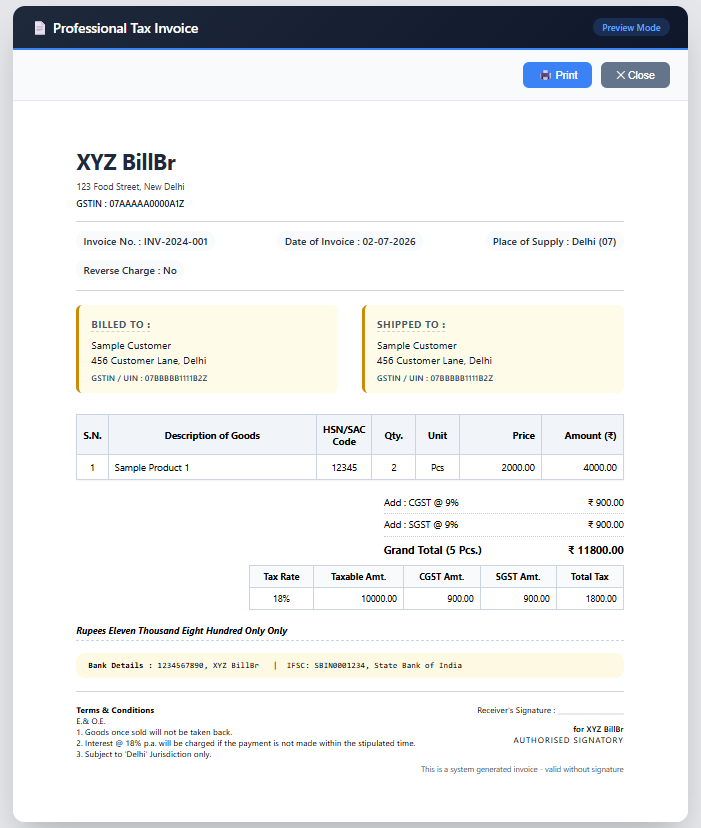Click the Qty. column header
Screen dimensions: 701x828
(394, 436)
